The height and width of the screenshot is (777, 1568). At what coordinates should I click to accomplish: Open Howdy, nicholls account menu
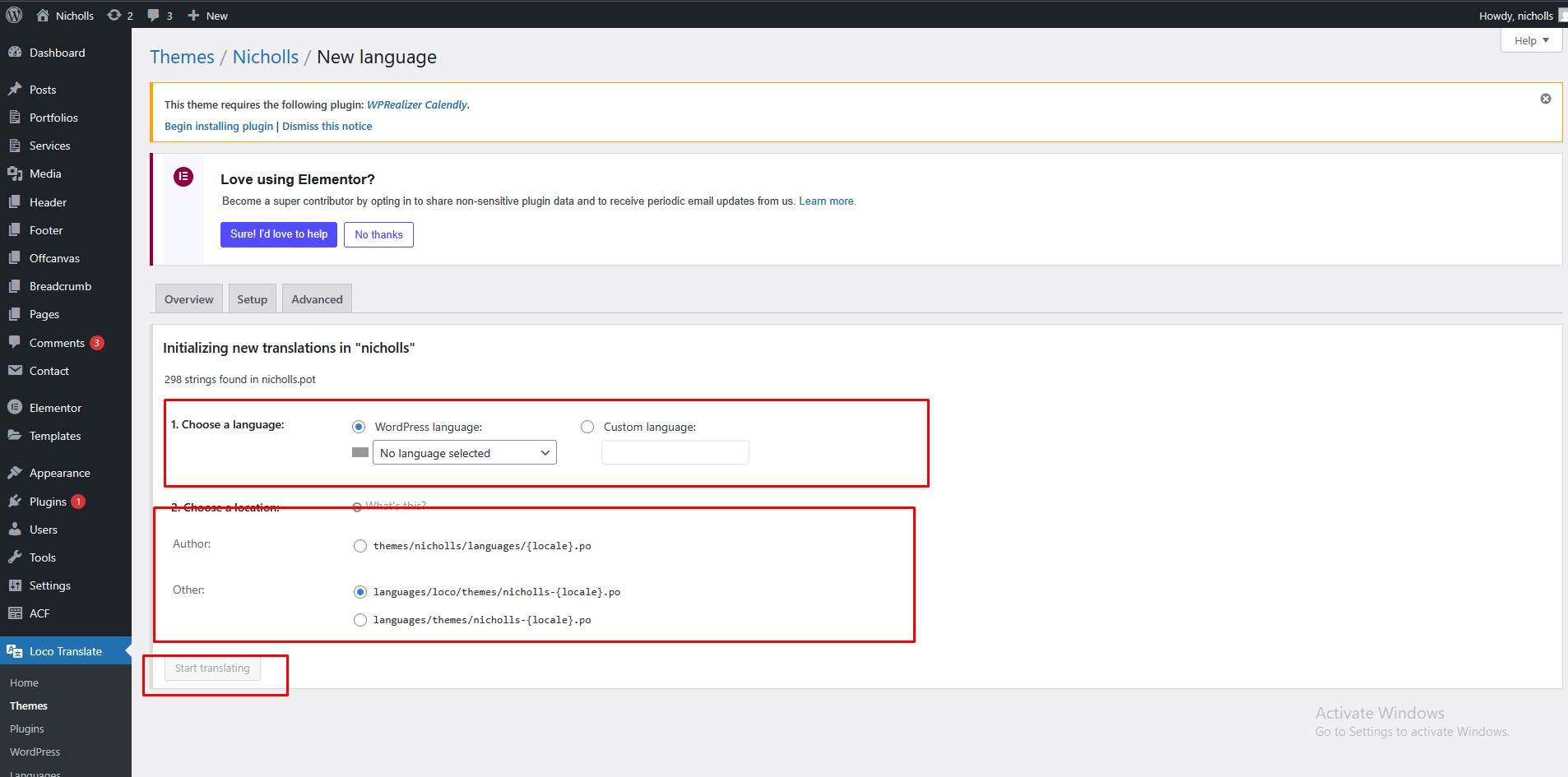click(x=1522, y=15)
